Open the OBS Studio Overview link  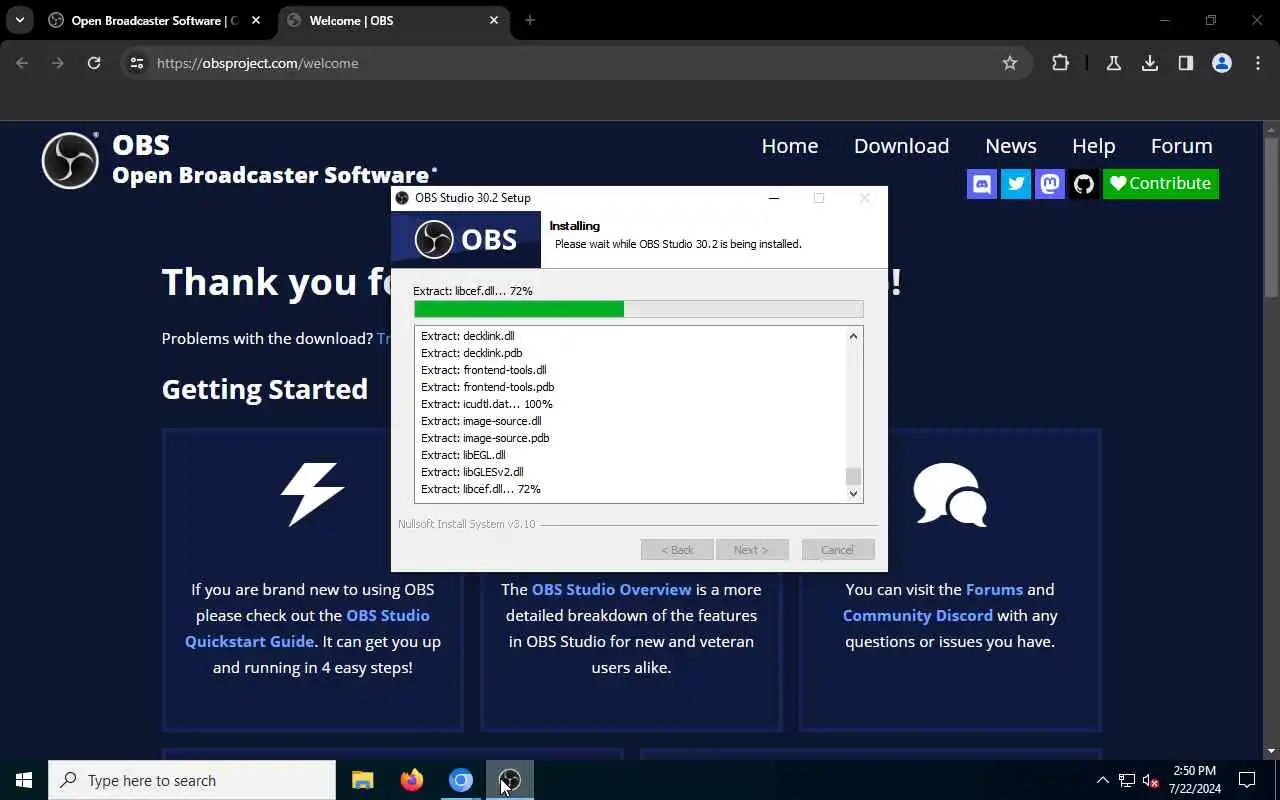point(611,589)
